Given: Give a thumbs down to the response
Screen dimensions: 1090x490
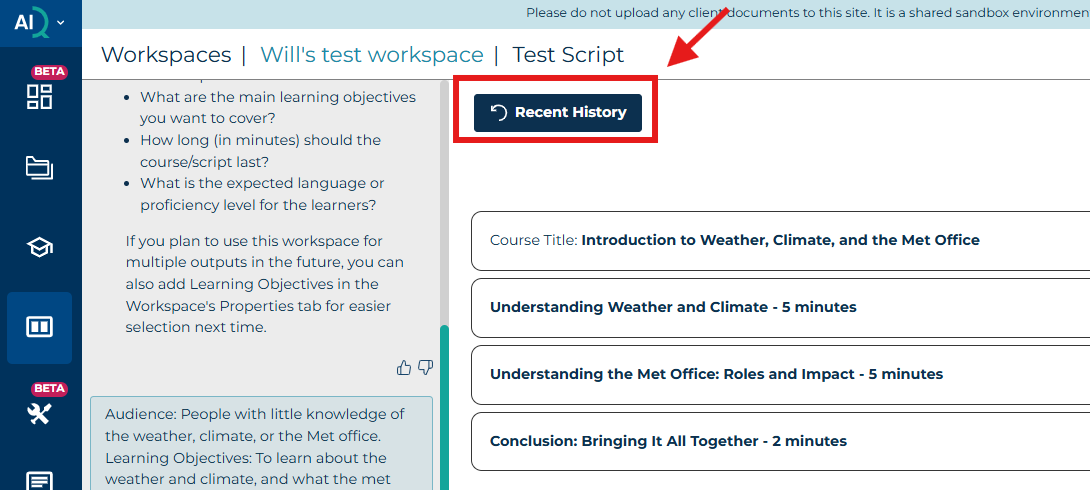Looking at the screenshot, I should click(x=425, y=368).
